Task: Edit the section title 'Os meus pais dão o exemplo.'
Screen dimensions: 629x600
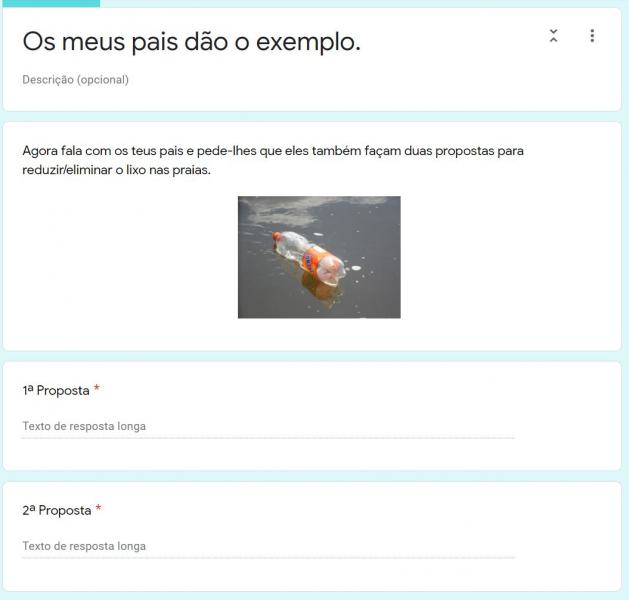Action: click(x=191, y=42)
